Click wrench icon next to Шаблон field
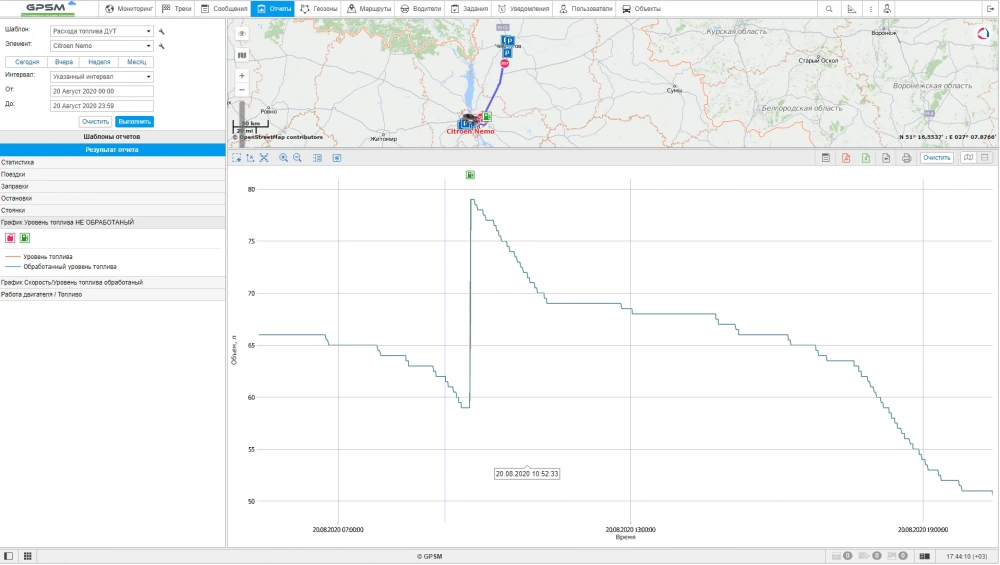 point(162,31)
